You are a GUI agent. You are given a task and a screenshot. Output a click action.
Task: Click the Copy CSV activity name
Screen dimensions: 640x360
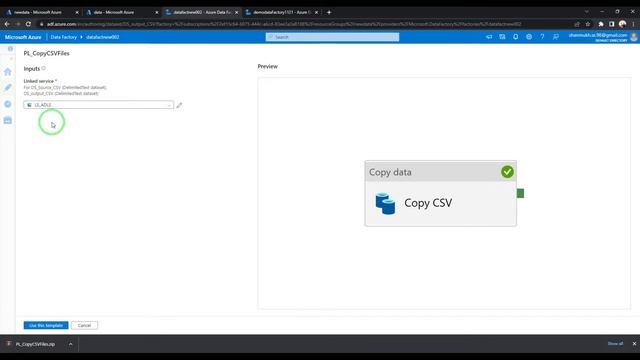pos(428,203)
